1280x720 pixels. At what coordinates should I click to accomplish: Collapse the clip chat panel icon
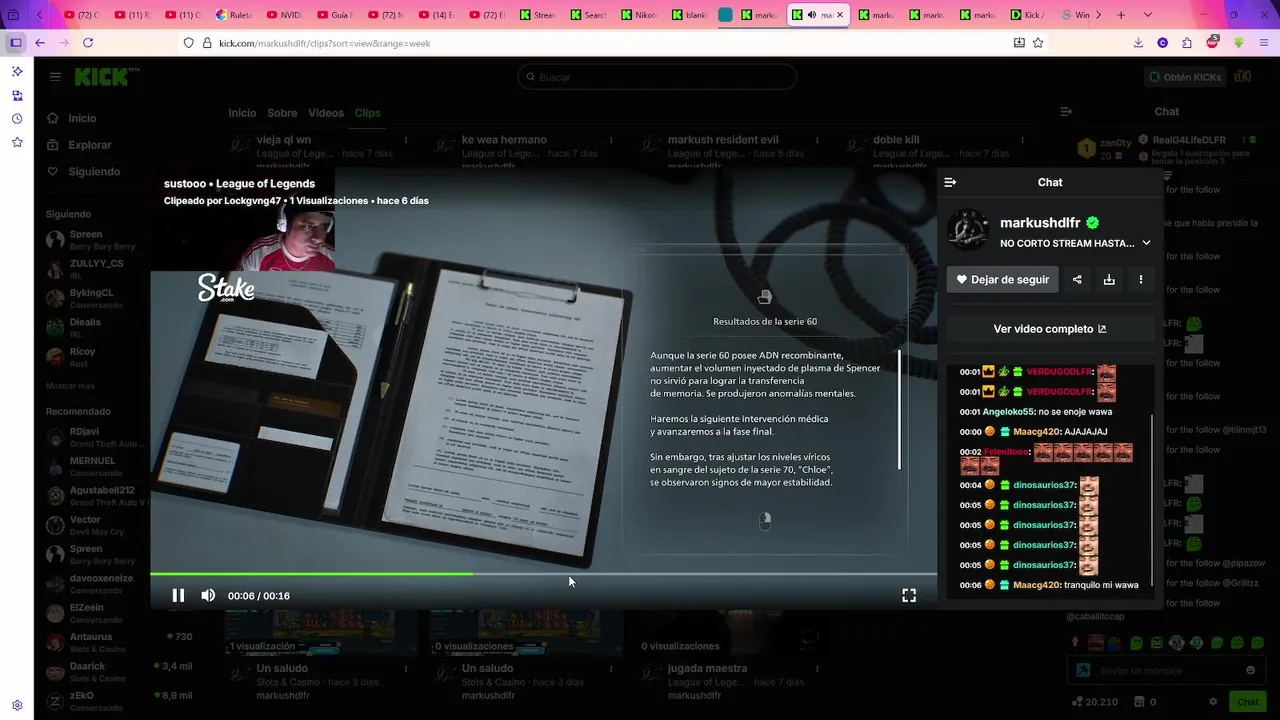(950, 182)
